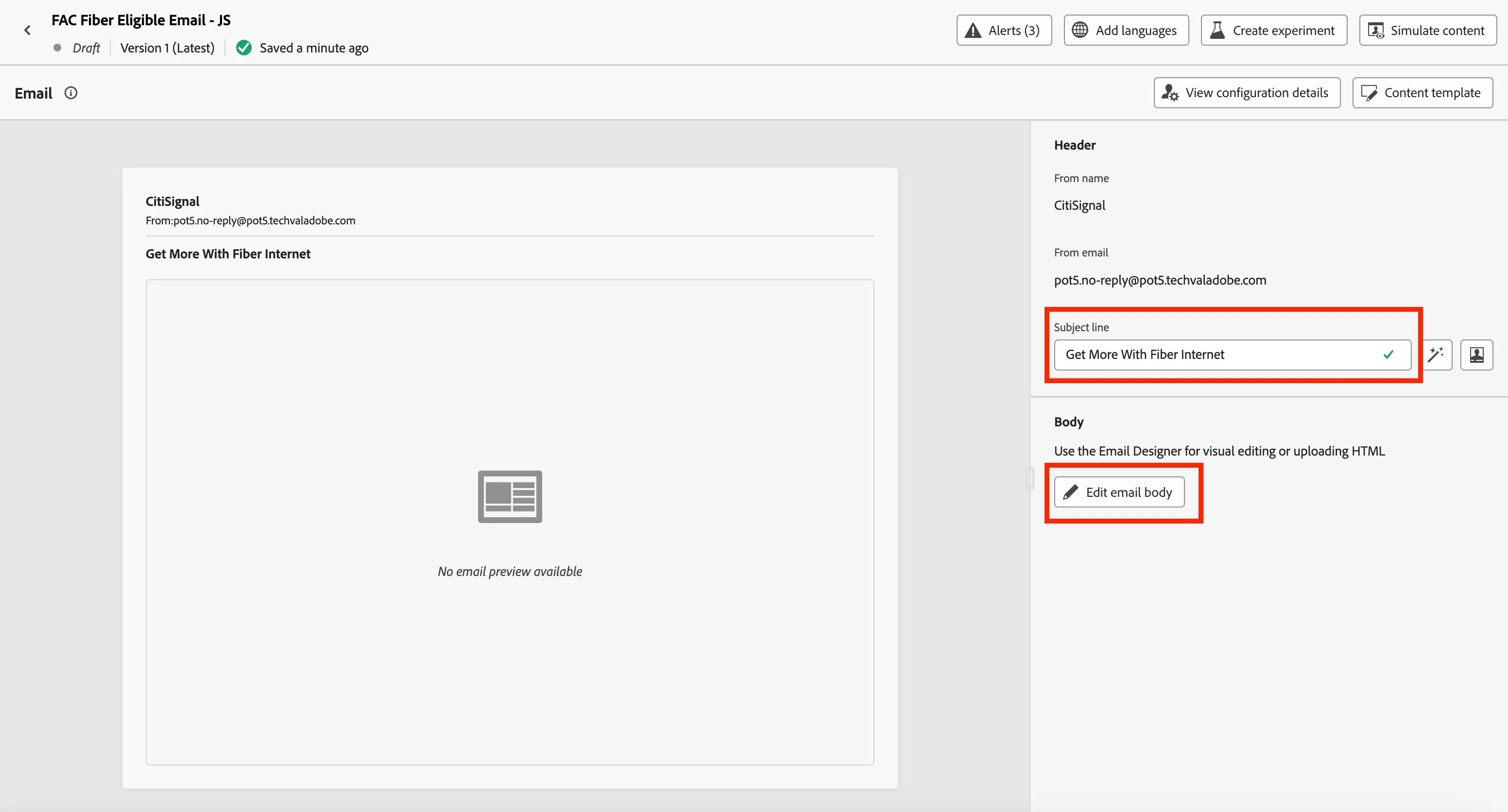This screenshot has width=1508, height=812.
Task: Click 'No email preview available' message
Action: click(510, 572)
